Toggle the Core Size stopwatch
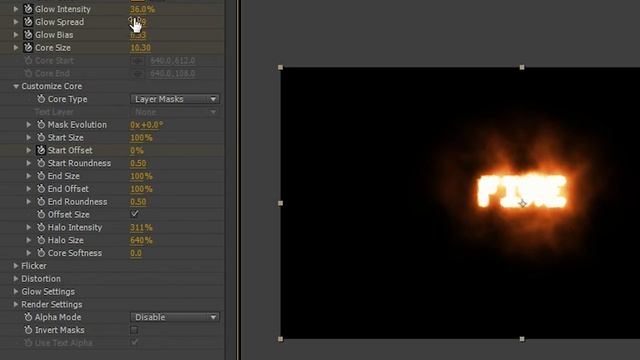 28,48
